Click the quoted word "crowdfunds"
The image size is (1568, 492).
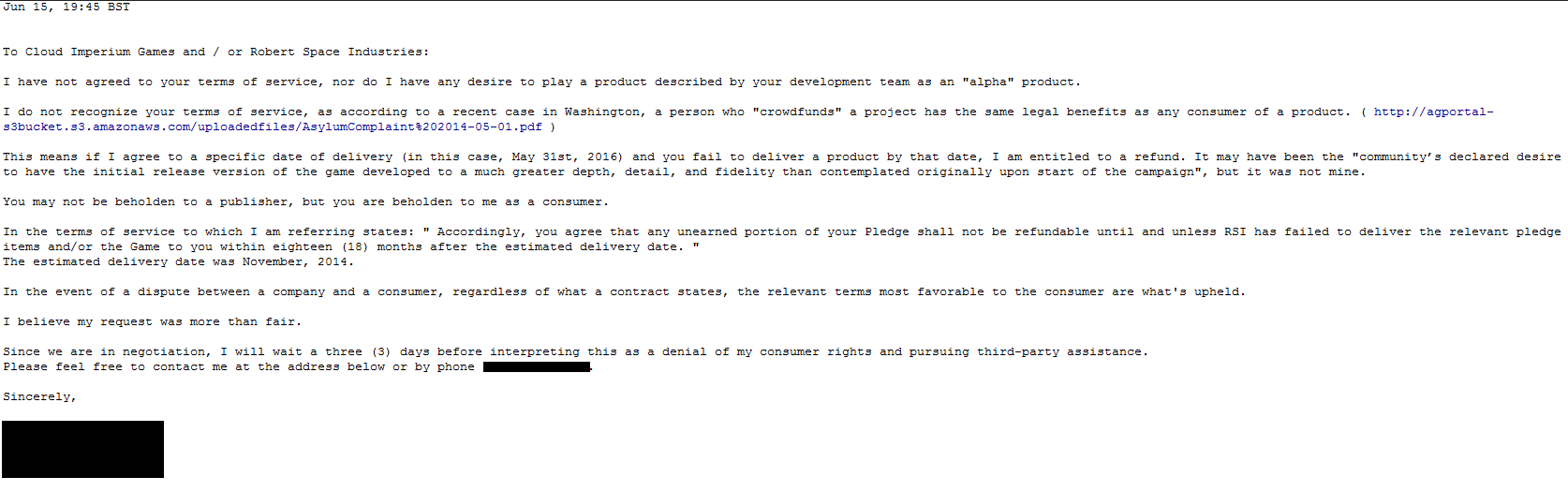tap(797, 112)
